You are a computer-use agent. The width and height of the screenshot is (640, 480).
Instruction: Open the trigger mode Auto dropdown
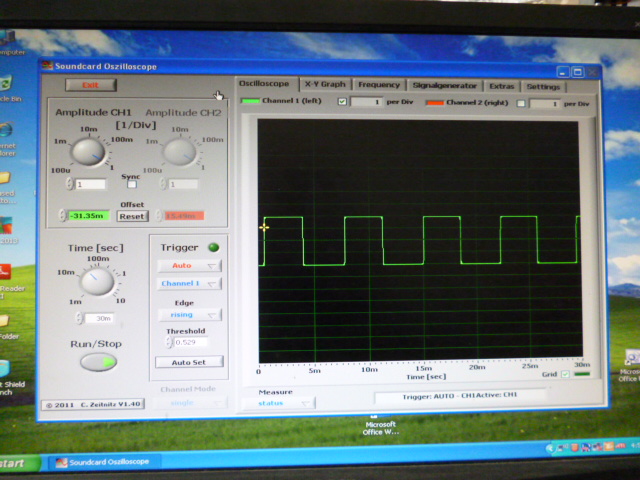point(189,266)
